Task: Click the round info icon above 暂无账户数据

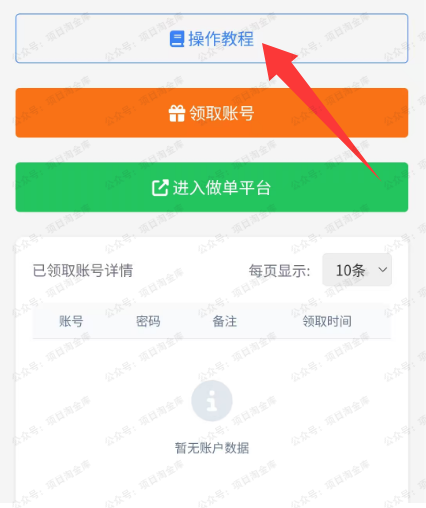Action: click(x=212, y=401)
